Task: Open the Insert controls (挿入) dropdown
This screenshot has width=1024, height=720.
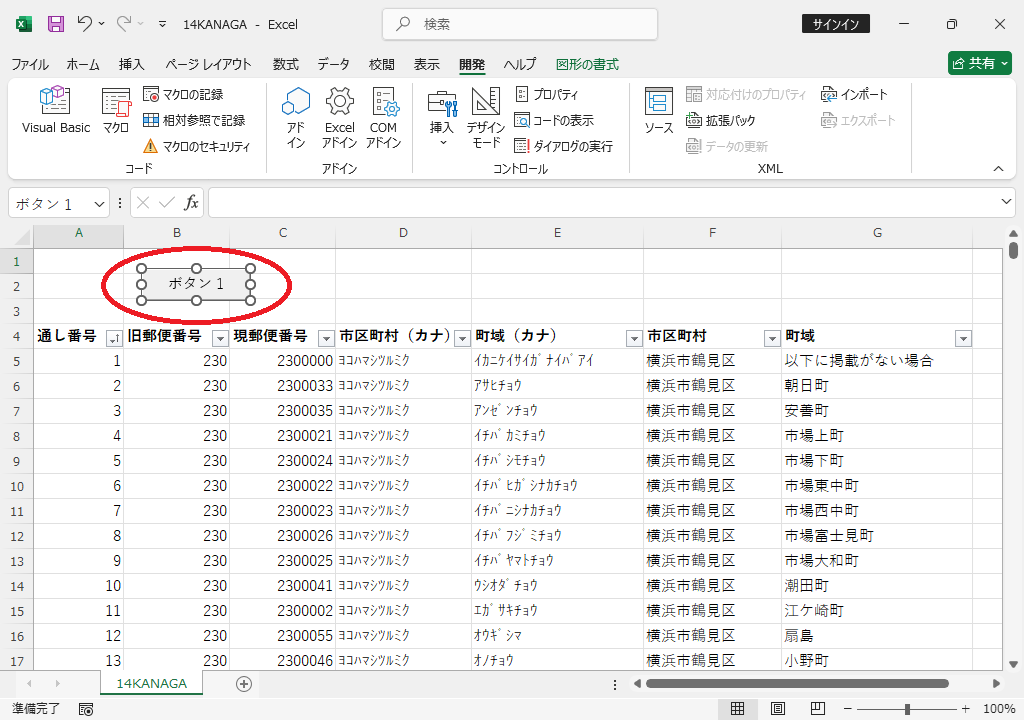Action: (442, 118)
